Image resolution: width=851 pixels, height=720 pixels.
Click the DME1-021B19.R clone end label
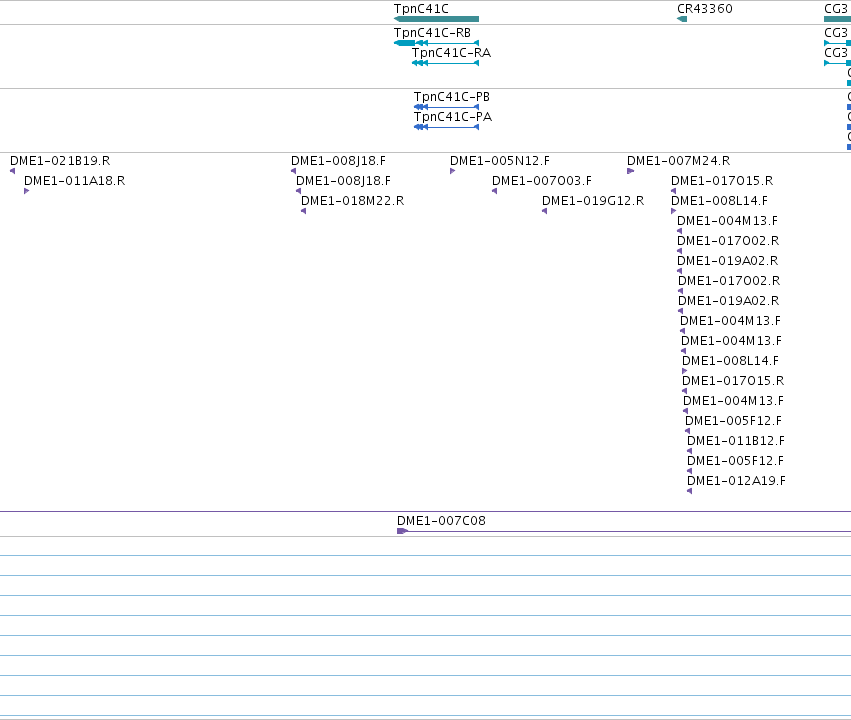tap(60, 161)
